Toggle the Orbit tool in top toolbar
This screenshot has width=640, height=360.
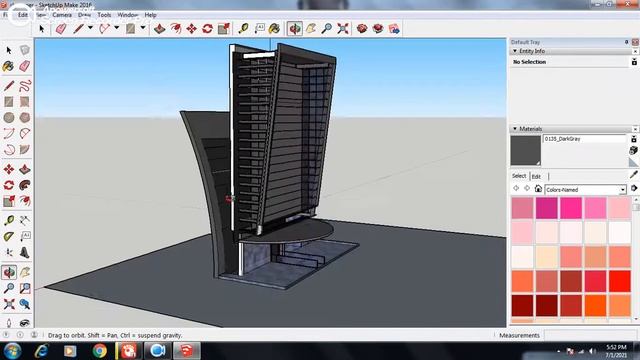[294, 29]
